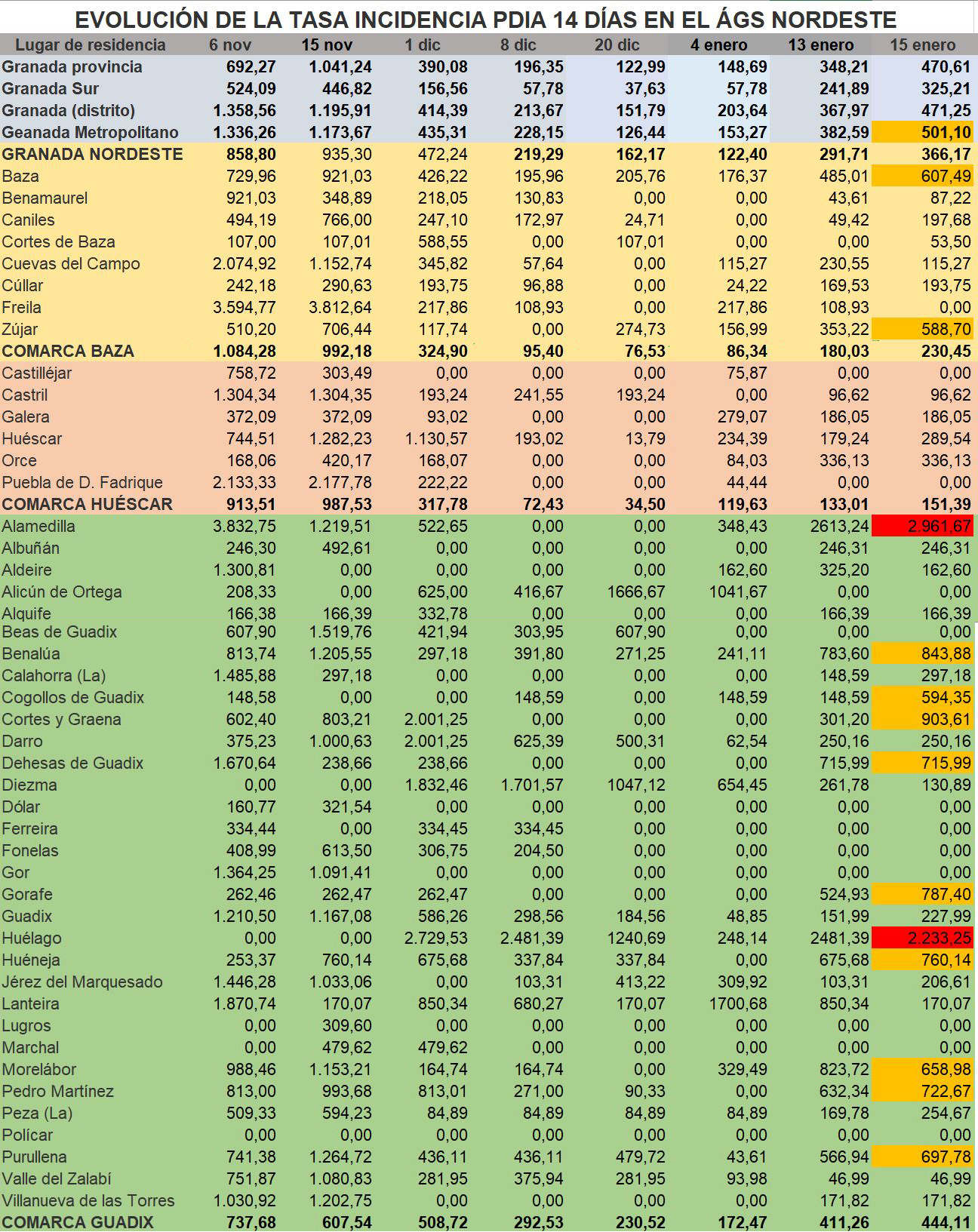978x1232 pixels.
Task: Select the "15 enero" column header
Action: coord(922,45)
